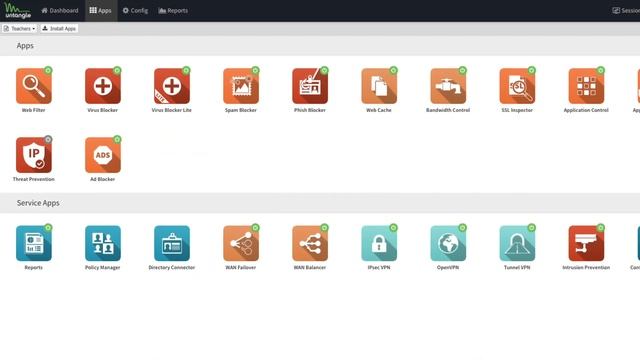The width and height of the screenshot is (640, 360).
Task: Click the Intrusion Prevention label text
Action: click(x=586, y=268)
